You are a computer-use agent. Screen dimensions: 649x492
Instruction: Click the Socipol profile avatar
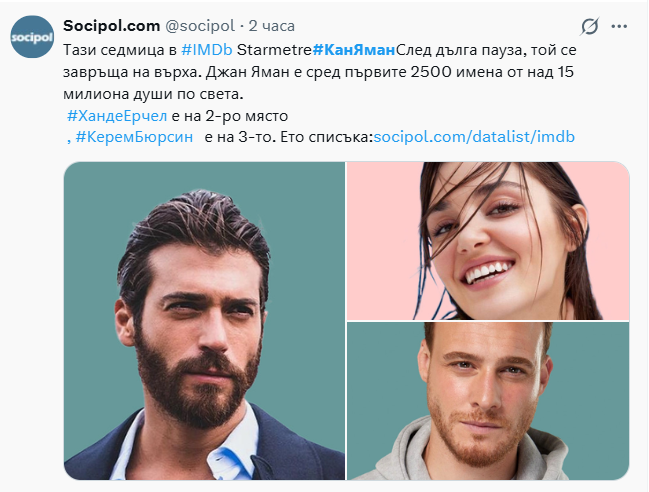32,37
